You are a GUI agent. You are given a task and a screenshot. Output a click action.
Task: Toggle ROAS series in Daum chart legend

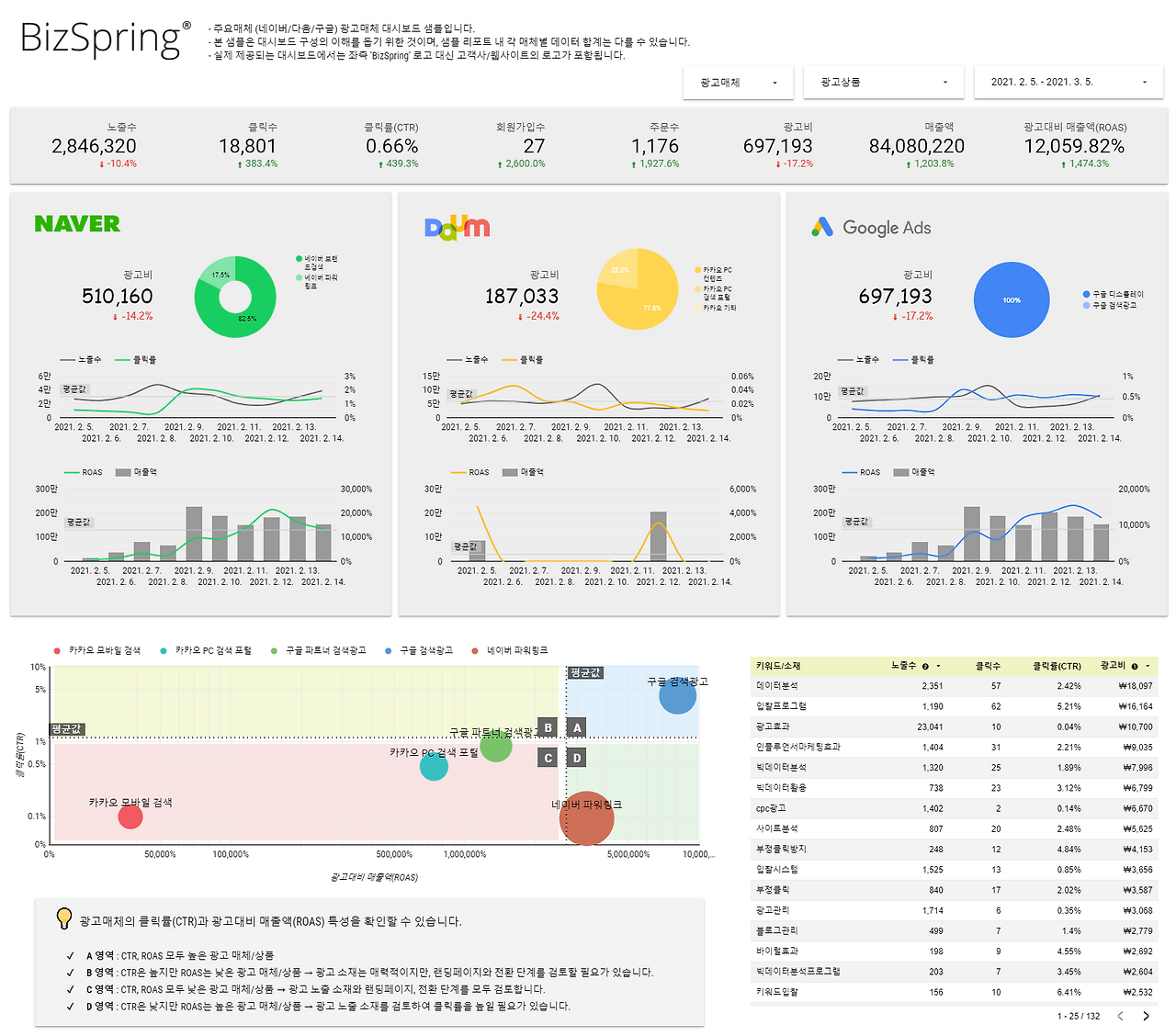click(469, 472)
